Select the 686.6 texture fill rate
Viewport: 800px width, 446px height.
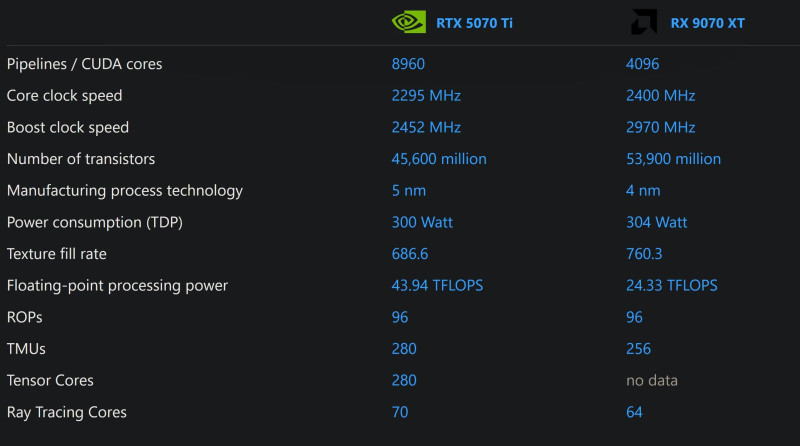click(x=410, y=254)
